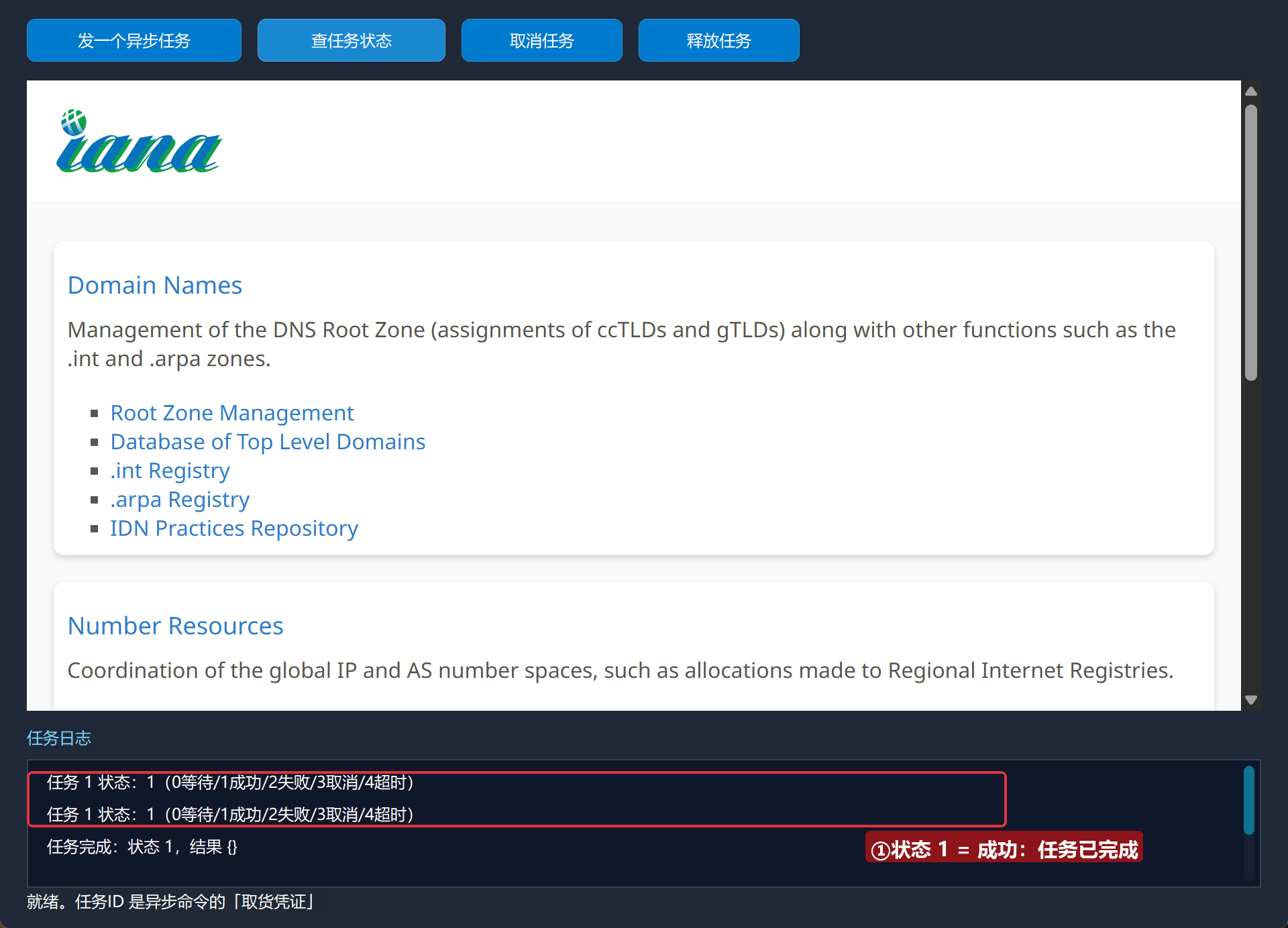Click the 任务日志 label

pos(59,738)
